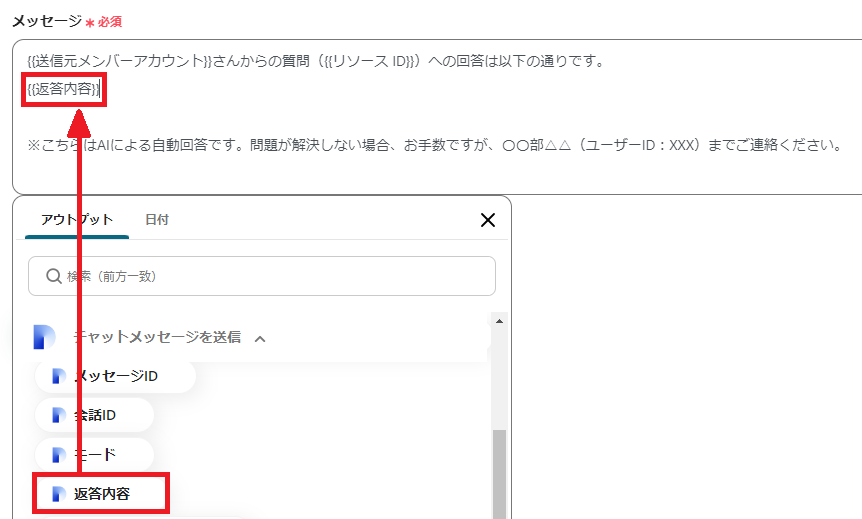
Task: Click the 検索（前方一致）search field
Action: (262, 276)
